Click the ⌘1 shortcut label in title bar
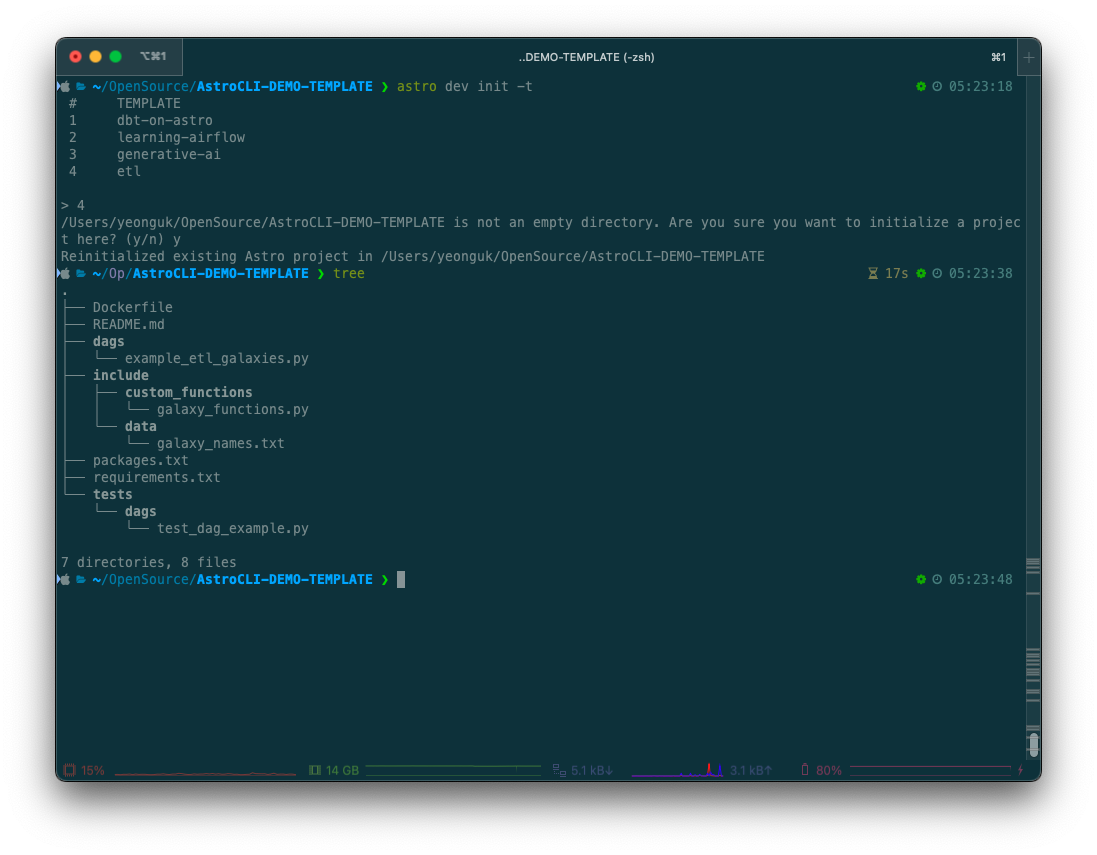This screenshot has height=855, width=1097. [x=998, y=57]
